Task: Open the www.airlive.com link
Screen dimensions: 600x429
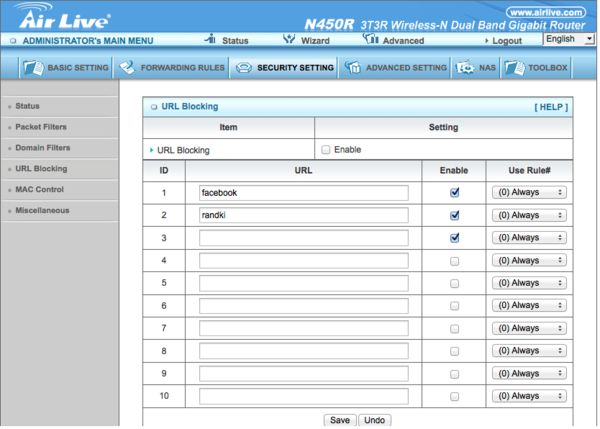Action: pos(546,12)
